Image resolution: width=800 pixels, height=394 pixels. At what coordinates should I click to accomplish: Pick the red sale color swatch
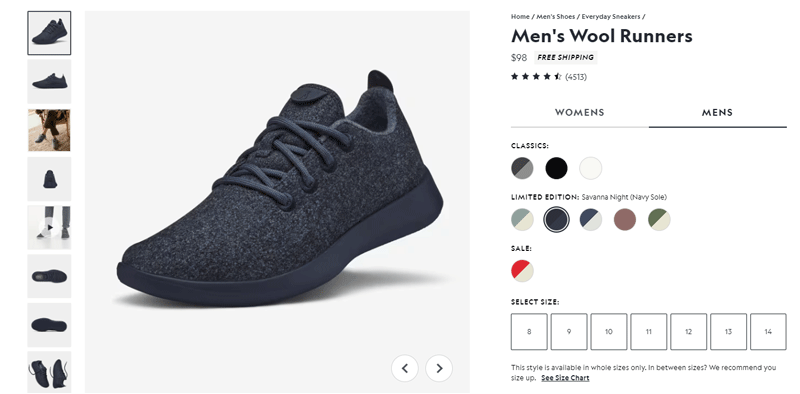click(522, 270)
